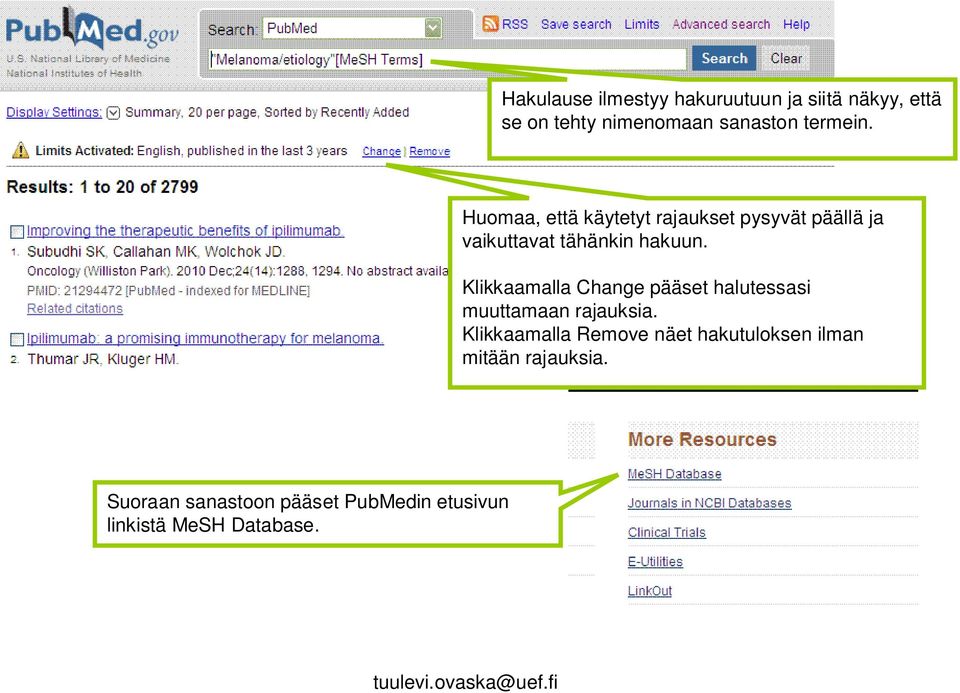Open article Improving the therapeutic benefits of ipilimumab
The width and height of the screenshot is (960, 693).
[x=185, y=231]
